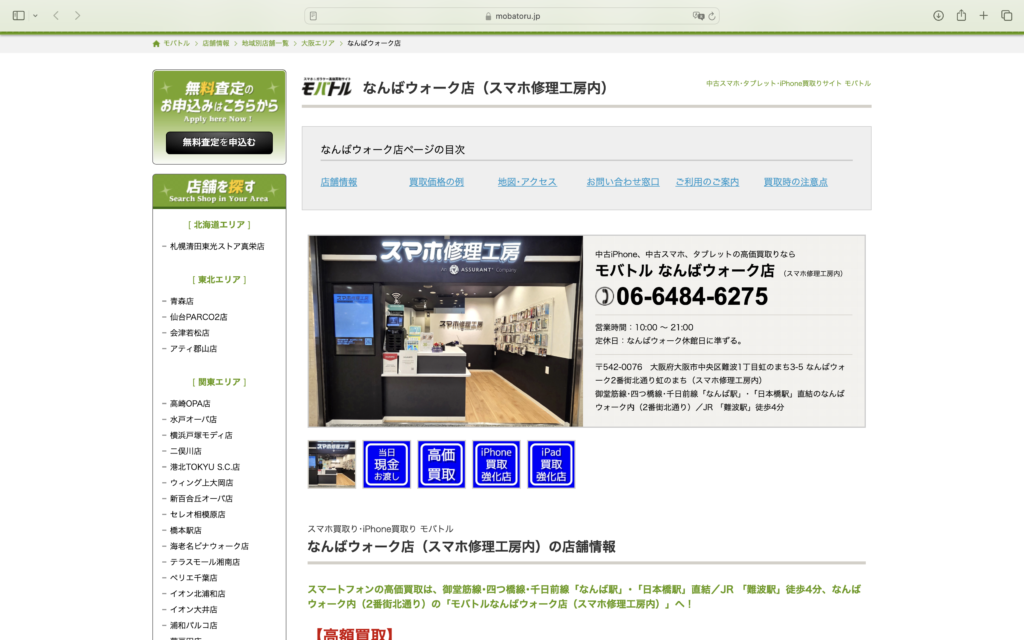Click the Reader view icon in address bar

point(314,16)
